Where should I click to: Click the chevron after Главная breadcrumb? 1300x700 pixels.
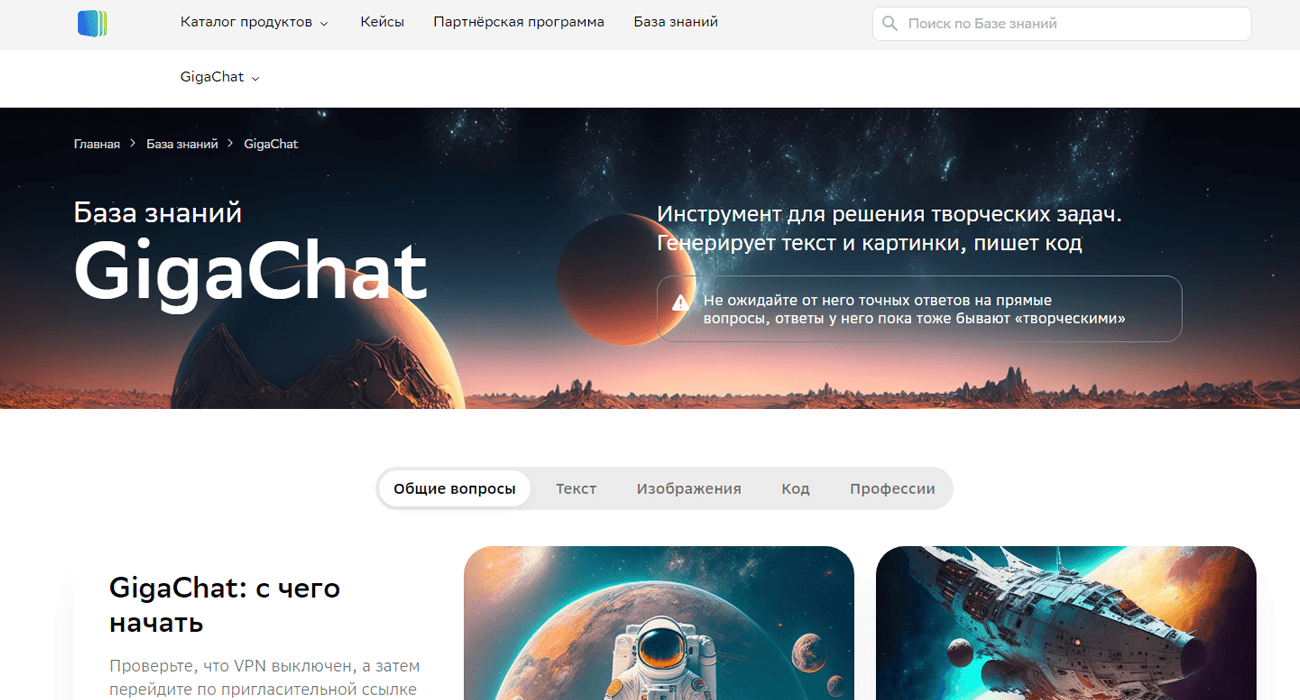click(x=133, y=144)
